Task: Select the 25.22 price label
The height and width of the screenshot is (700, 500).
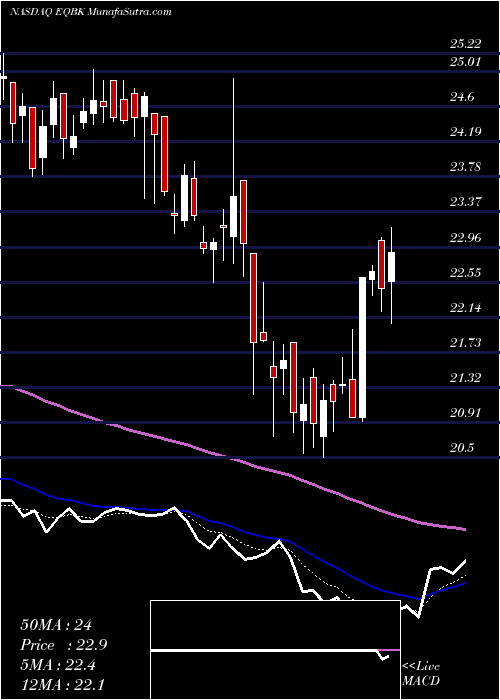Action: (x=466, y=43)
